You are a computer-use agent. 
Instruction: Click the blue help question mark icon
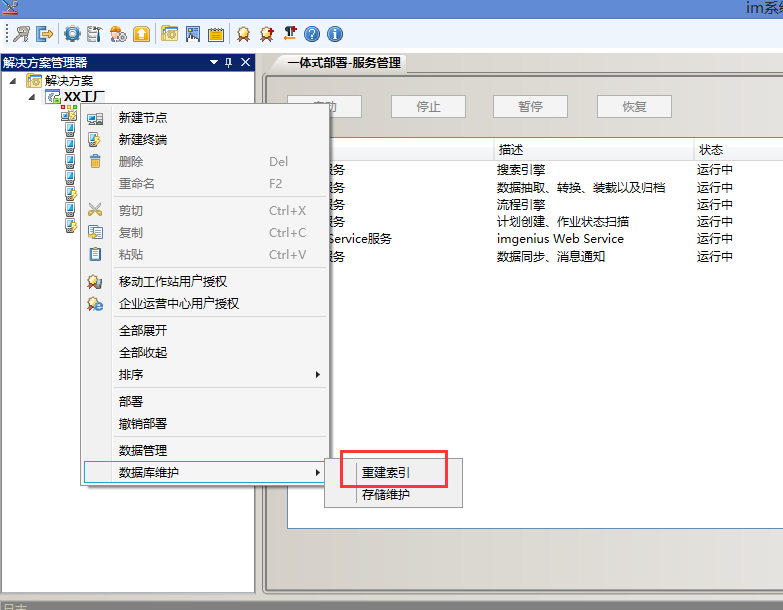(x=312, y=34)
